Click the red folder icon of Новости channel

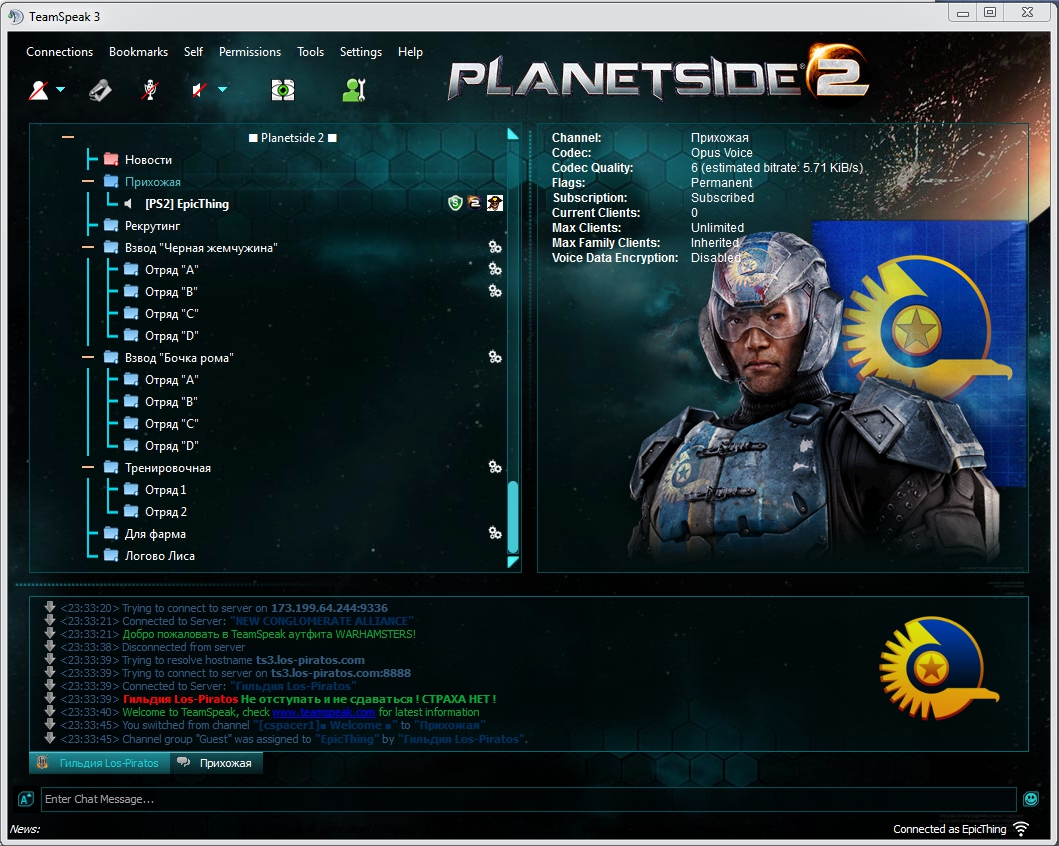point(111,159)
